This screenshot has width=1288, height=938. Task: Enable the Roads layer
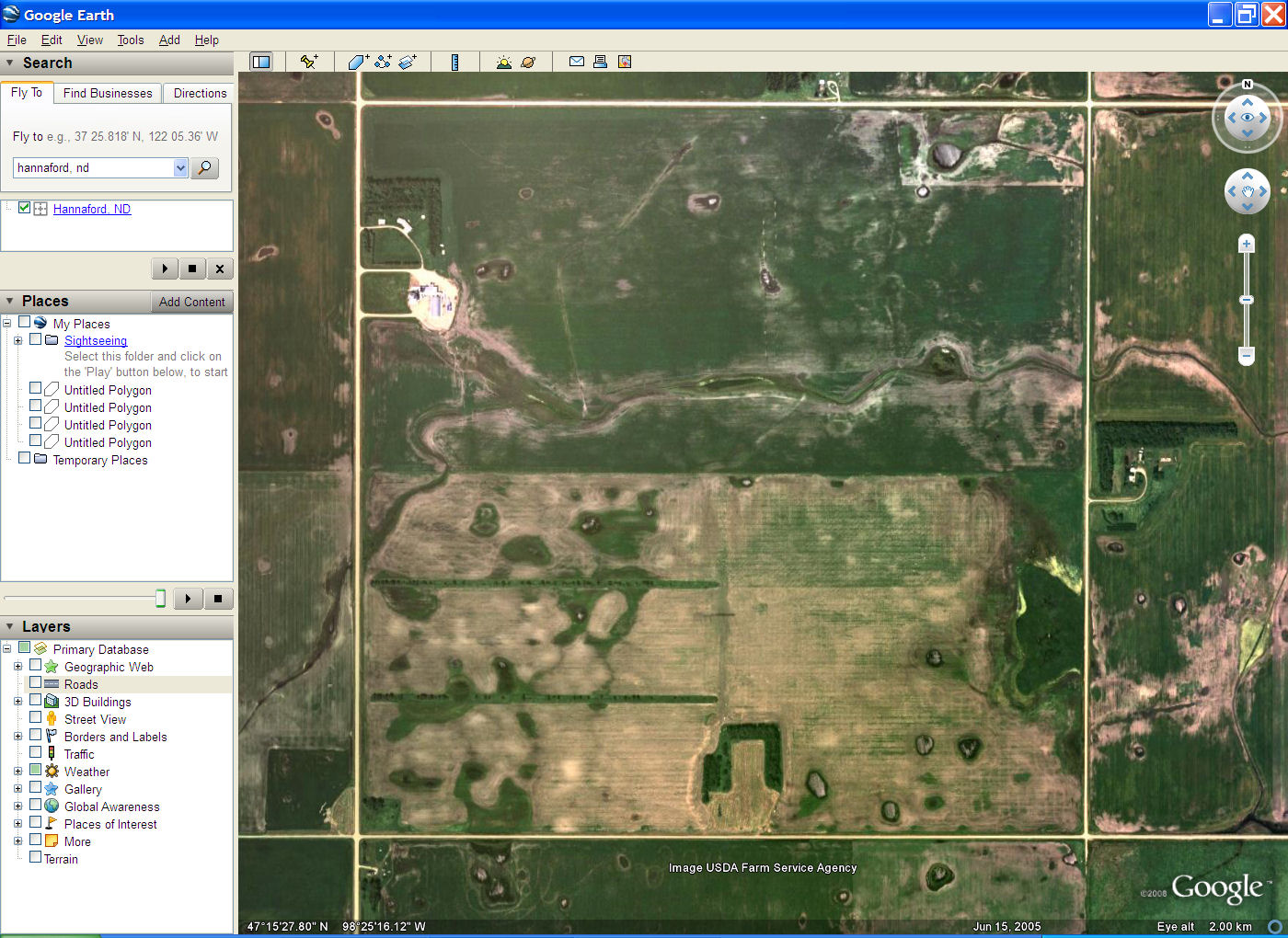click(35, 682)
